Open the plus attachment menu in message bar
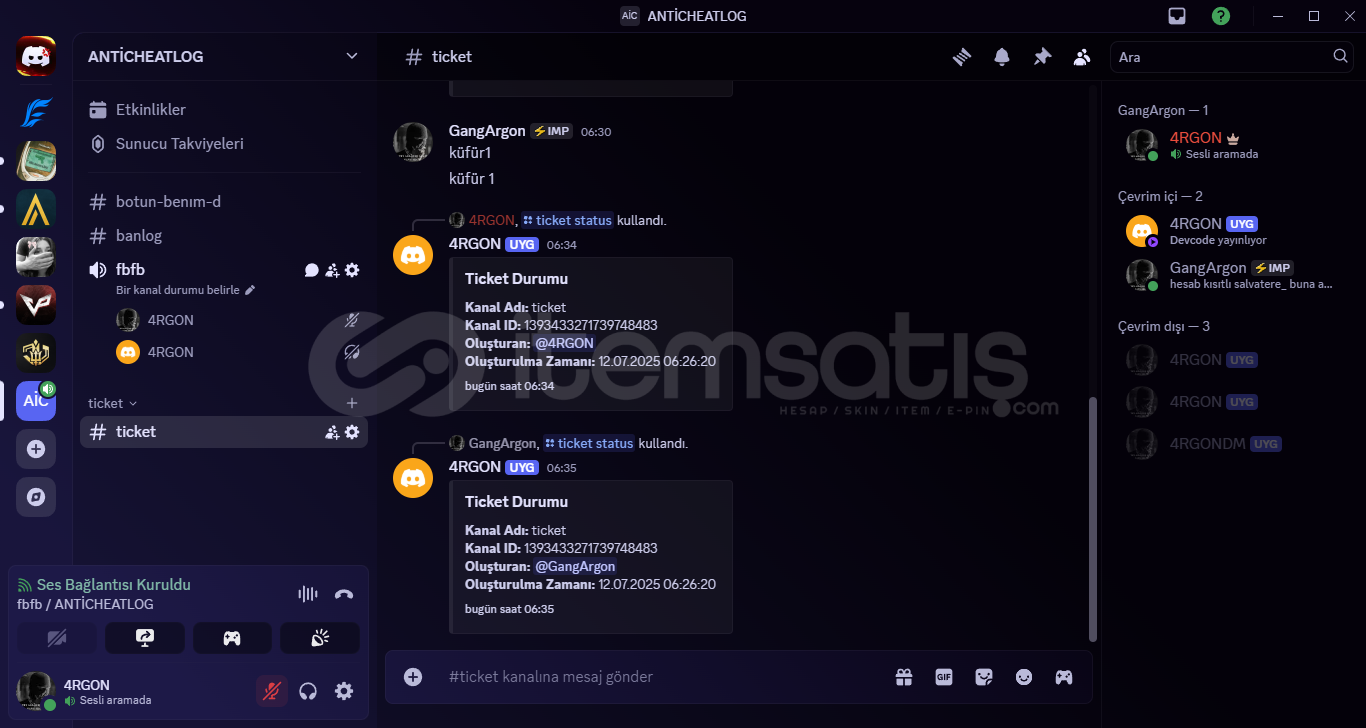The height and width of the screenshot is (728, 1366). point(413,677)
